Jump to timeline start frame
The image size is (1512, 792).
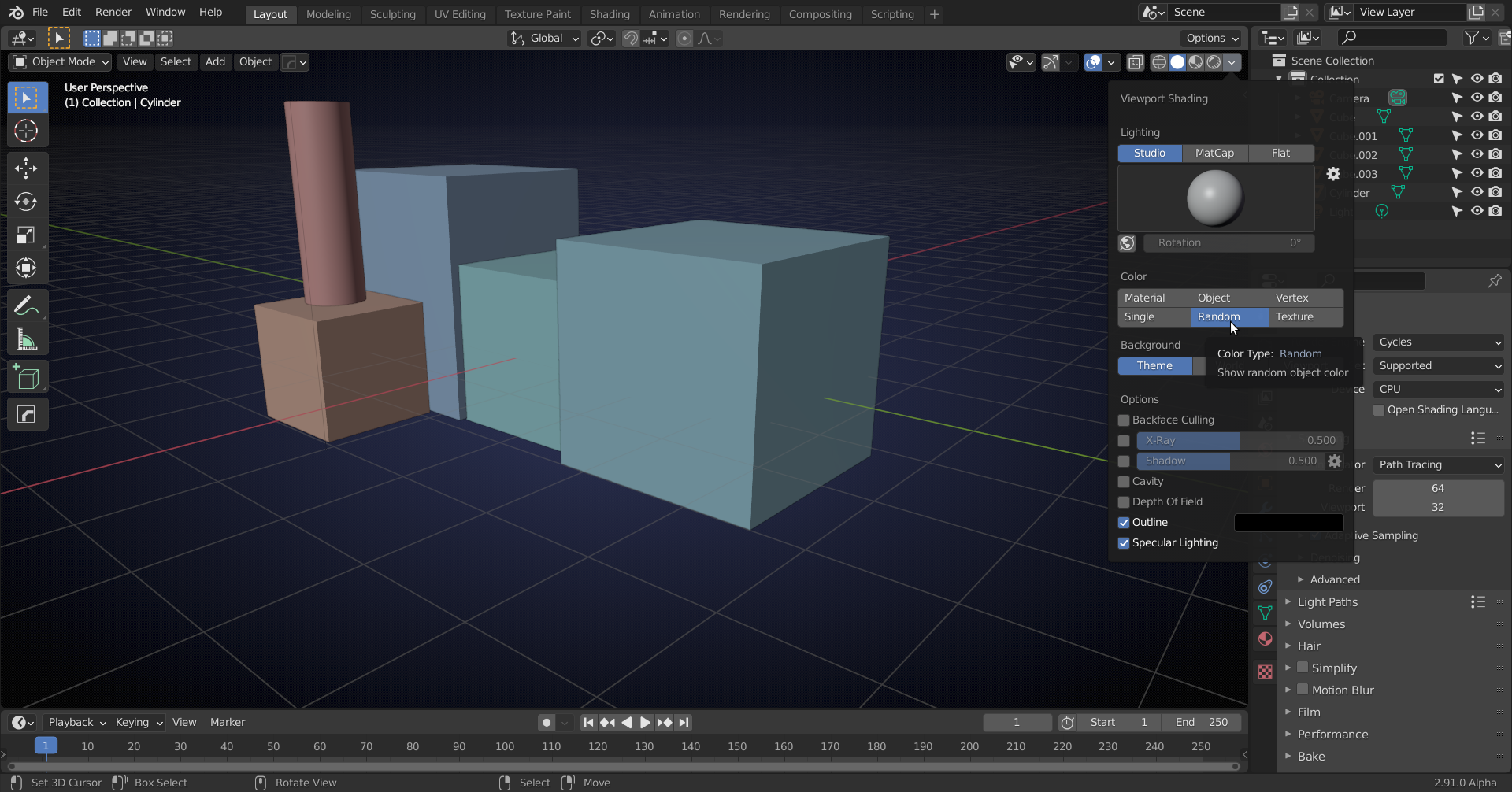[x=588, y=723]
